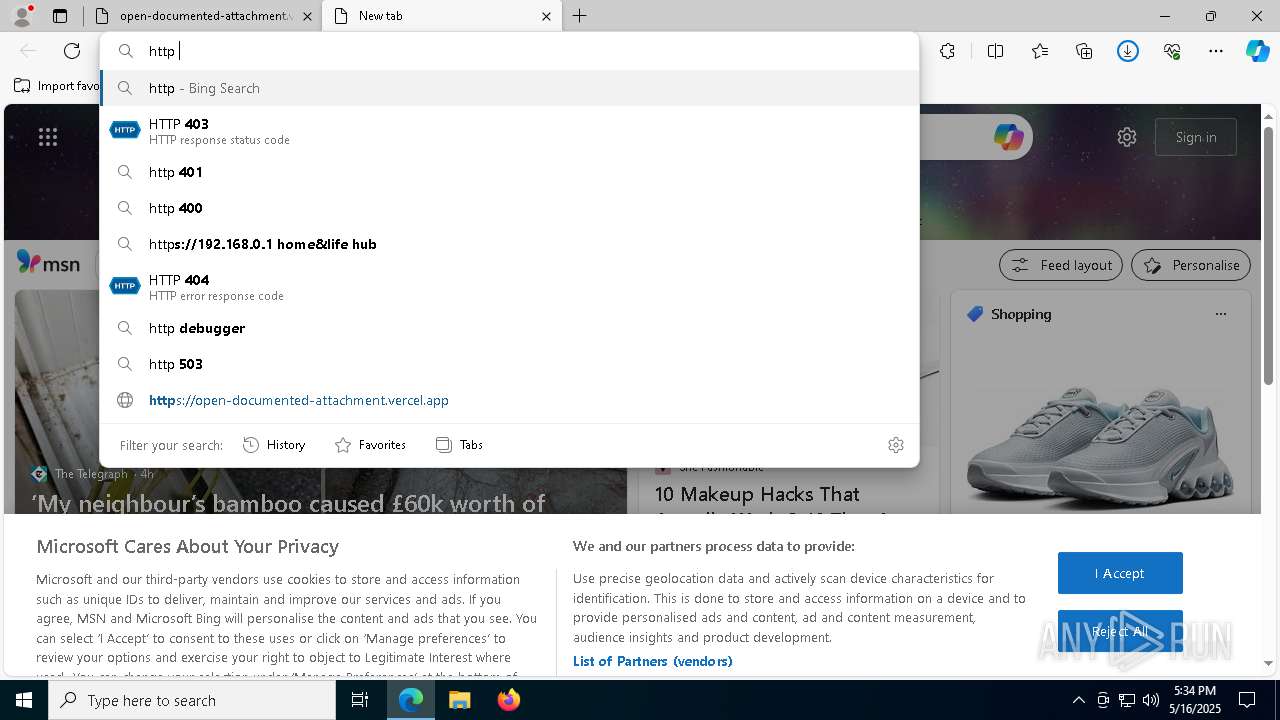Close the New tab tab
This screenshot has height=720, width=1280.
pos(546,16)
